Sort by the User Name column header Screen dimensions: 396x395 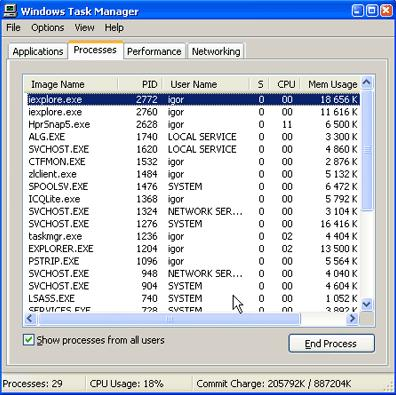pyautogui.click(x=206, y=84)
